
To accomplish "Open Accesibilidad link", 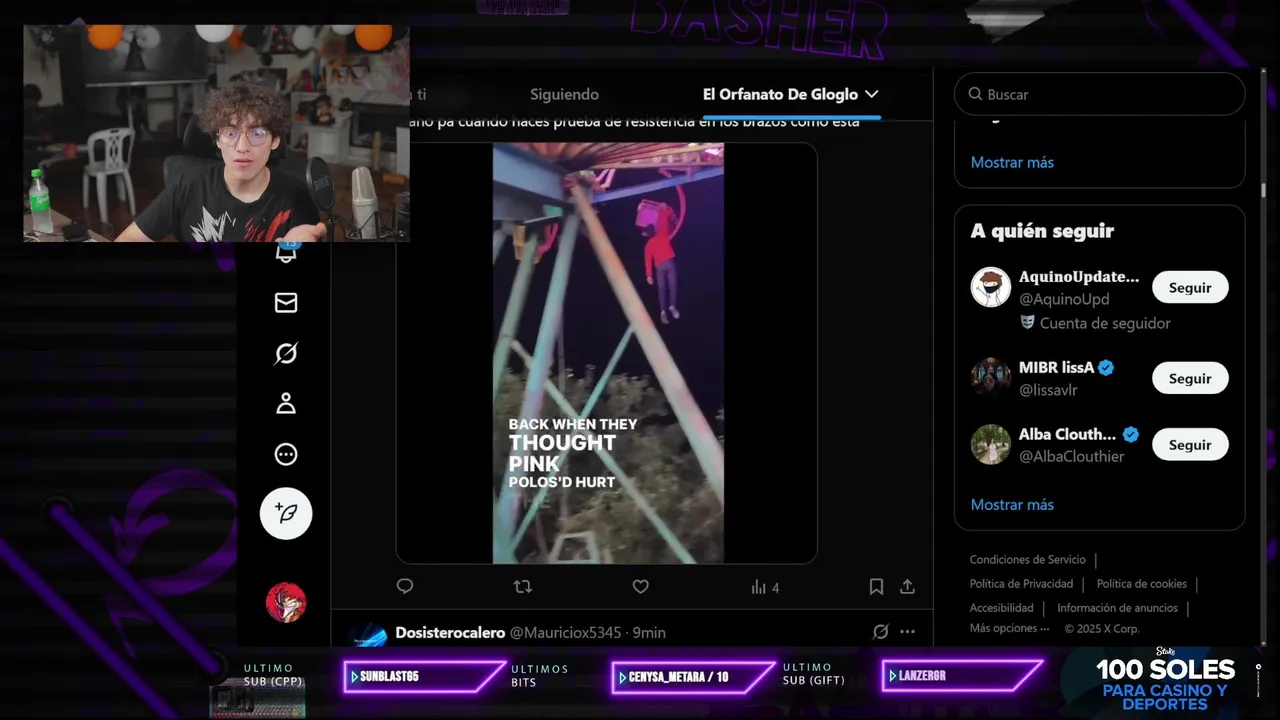I will point(1001,608).
